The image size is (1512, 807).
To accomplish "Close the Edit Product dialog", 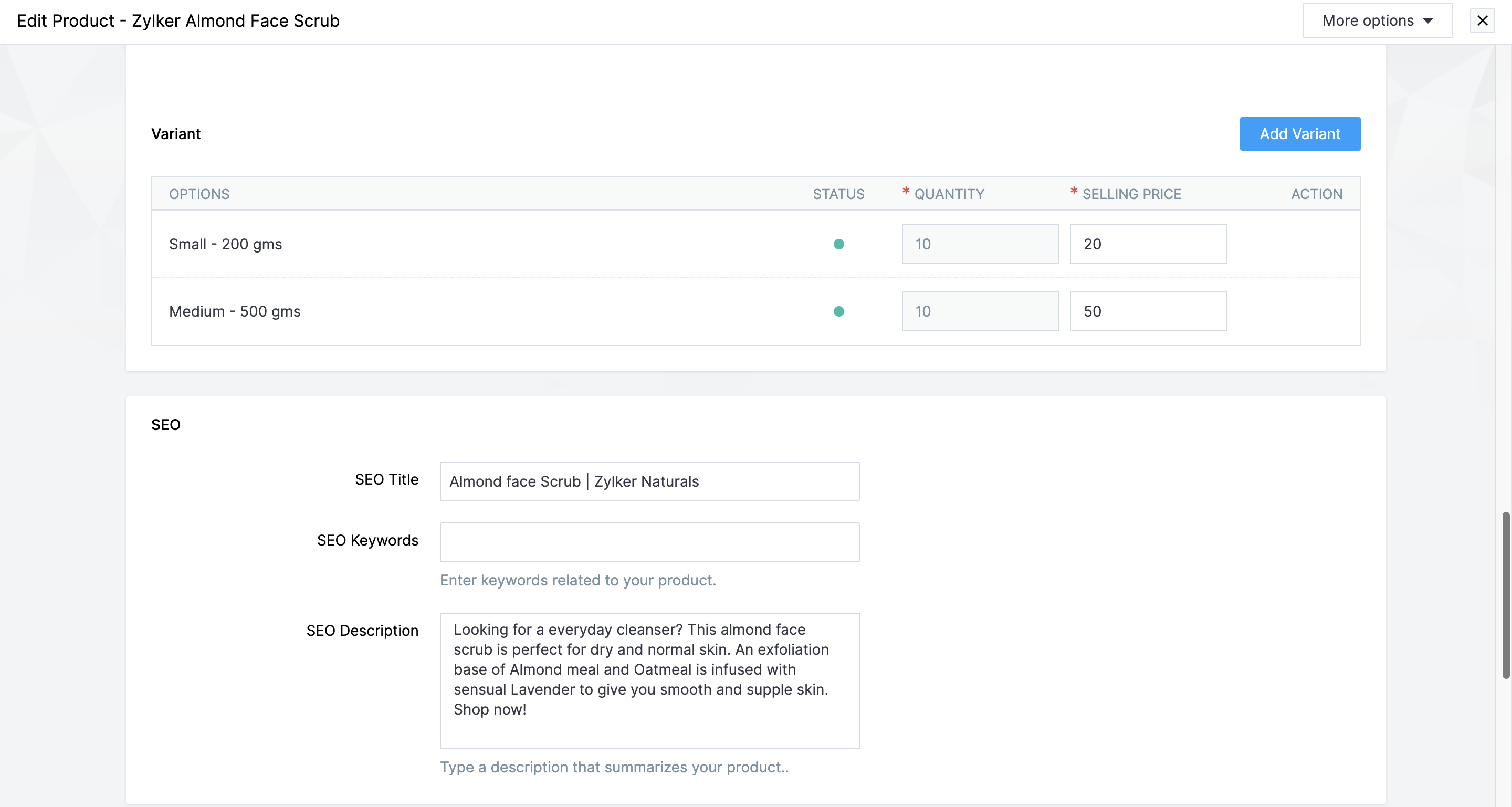I will [x=1482, y=20].
